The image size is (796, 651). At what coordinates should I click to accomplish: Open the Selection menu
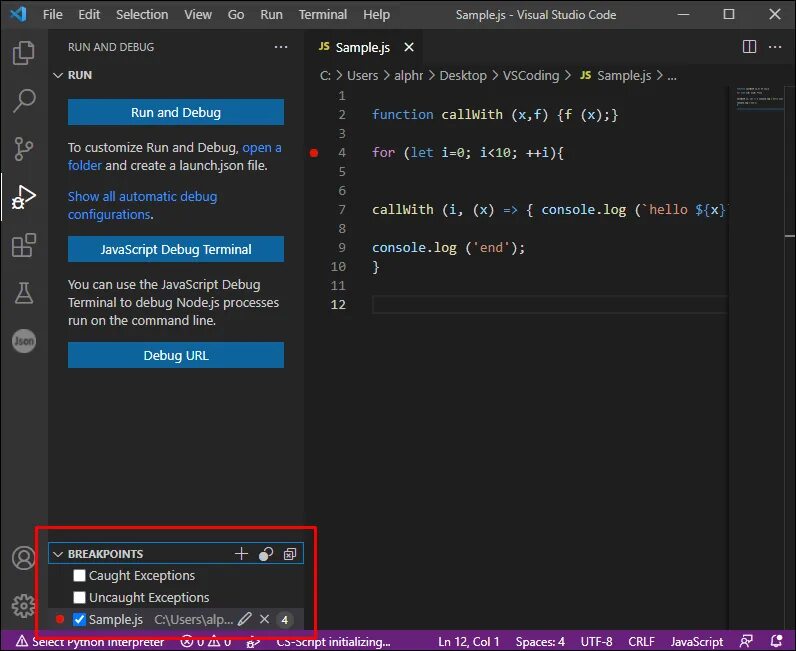142,14
